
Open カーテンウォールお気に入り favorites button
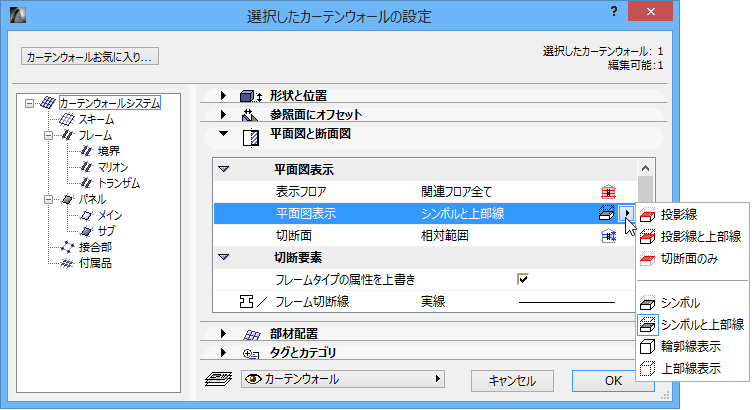click(90, 57)
